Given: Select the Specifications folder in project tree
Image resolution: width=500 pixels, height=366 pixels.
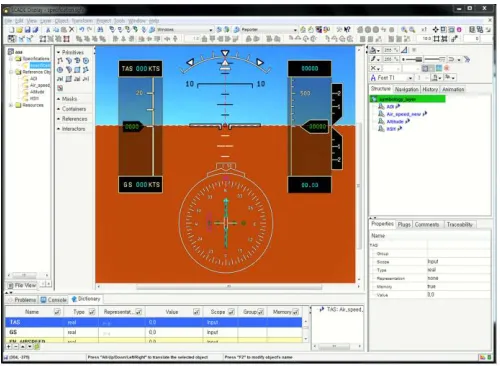Looking at the screenshot, I should (36, 59).
